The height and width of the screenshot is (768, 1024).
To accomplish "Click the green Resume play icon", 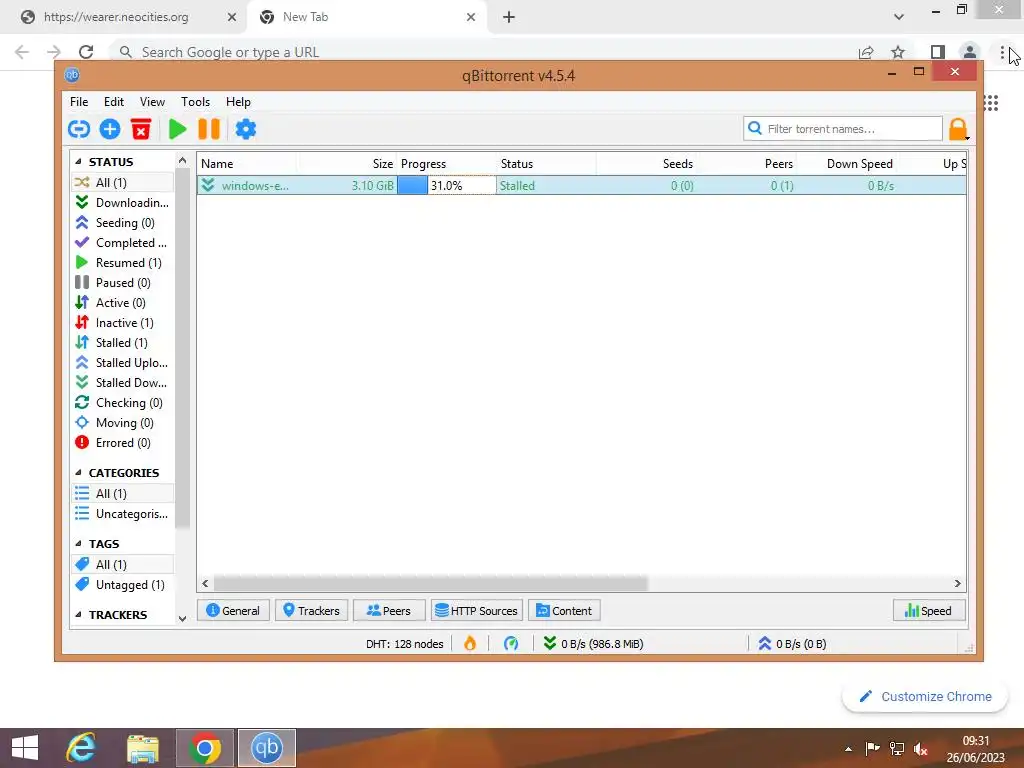I will (177, 129).
